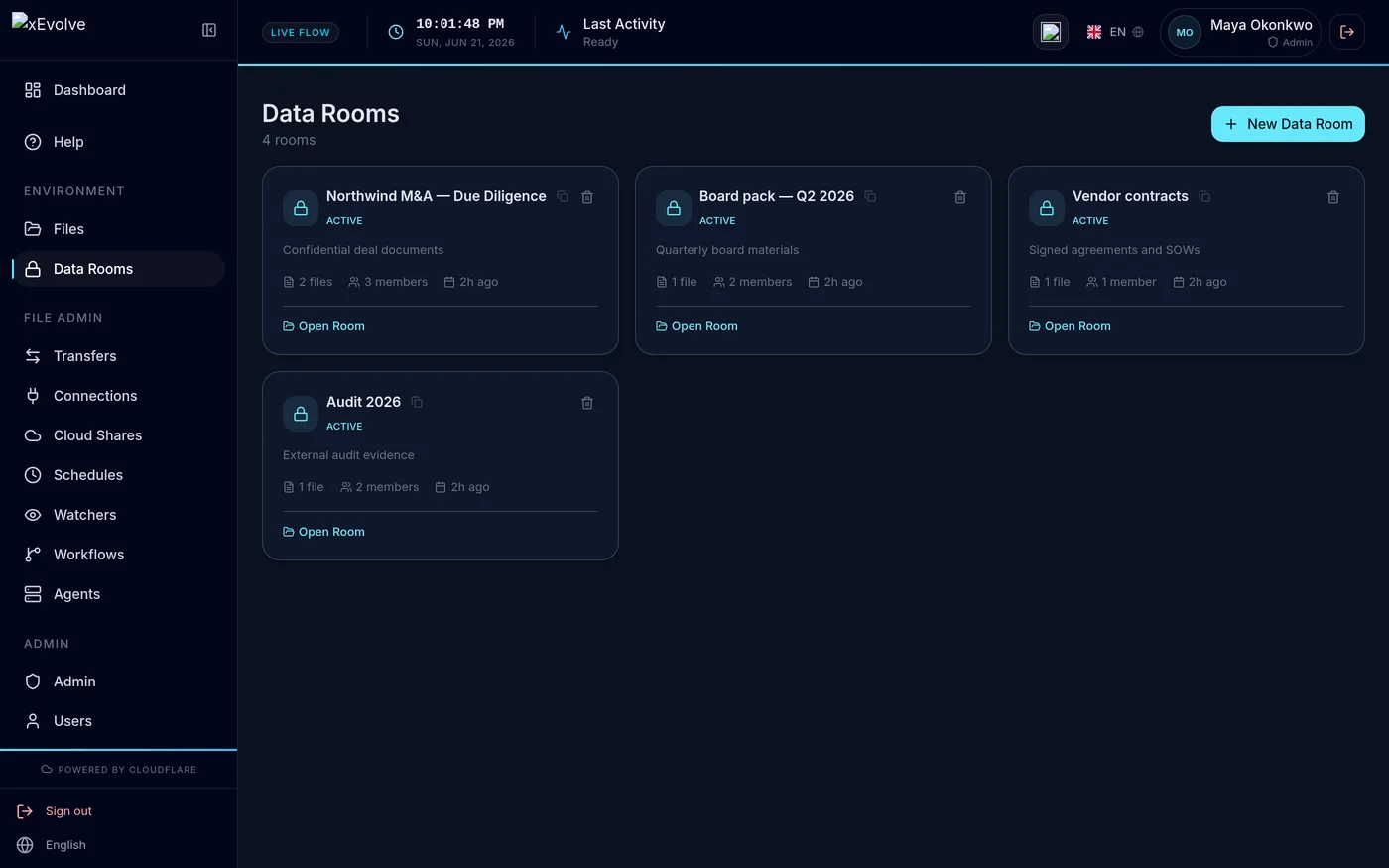Image resolution: width=1389 pixels, height=868 pixels.
Task: Click the Board pack lock icon
Action: click(x=674, y=208)
